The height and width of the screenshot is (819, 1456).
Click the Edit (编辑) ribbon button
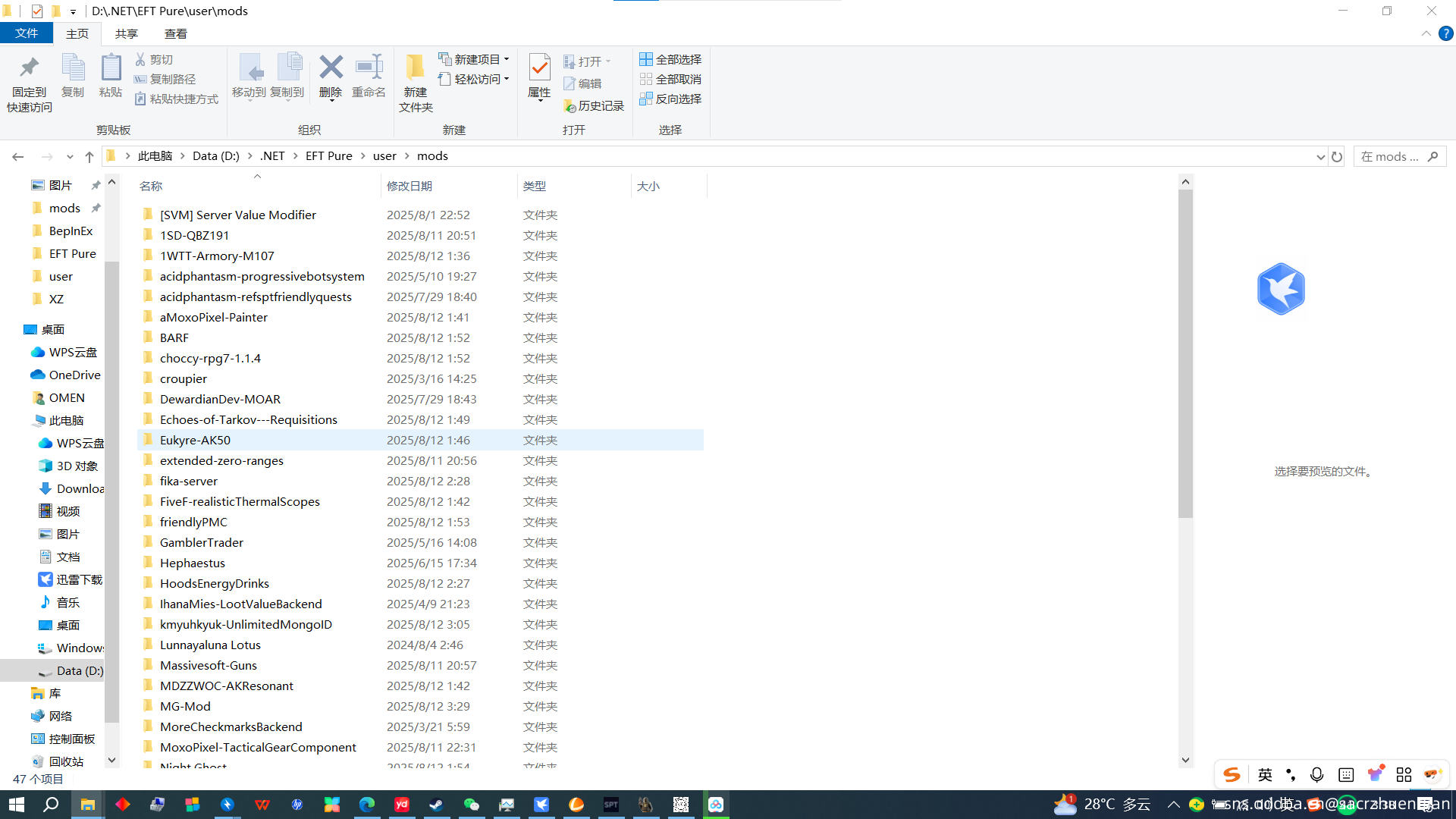click(x=582, y=83)
